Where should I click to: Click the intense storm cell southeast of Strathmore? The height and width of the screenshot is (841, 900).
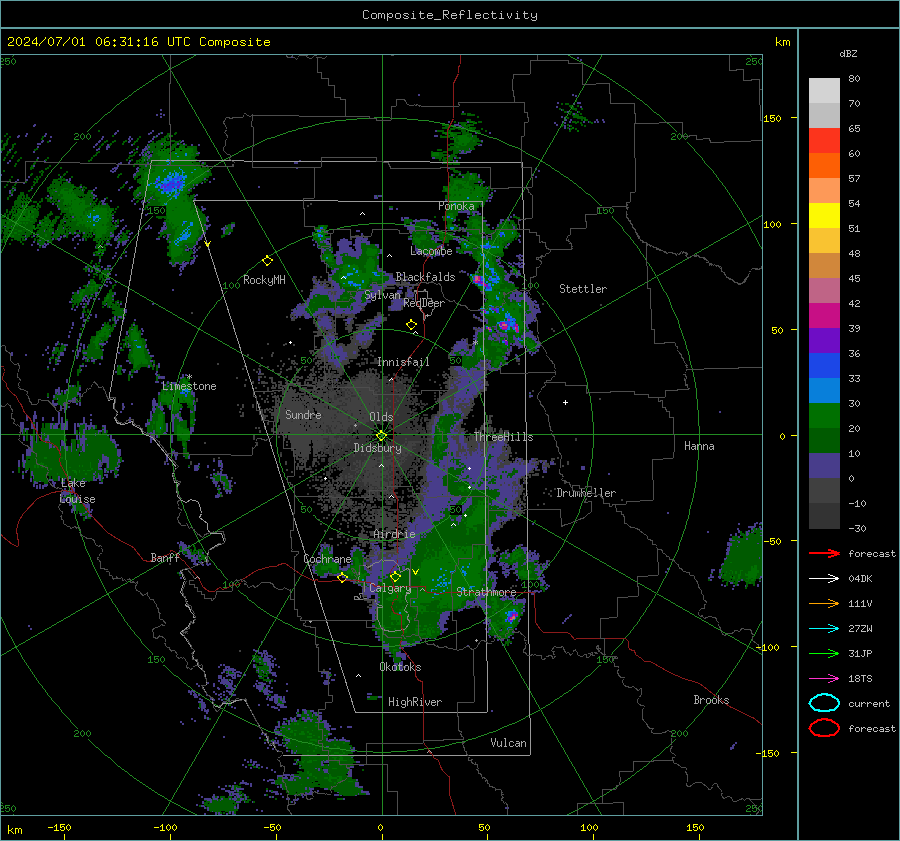pos(511,617)
